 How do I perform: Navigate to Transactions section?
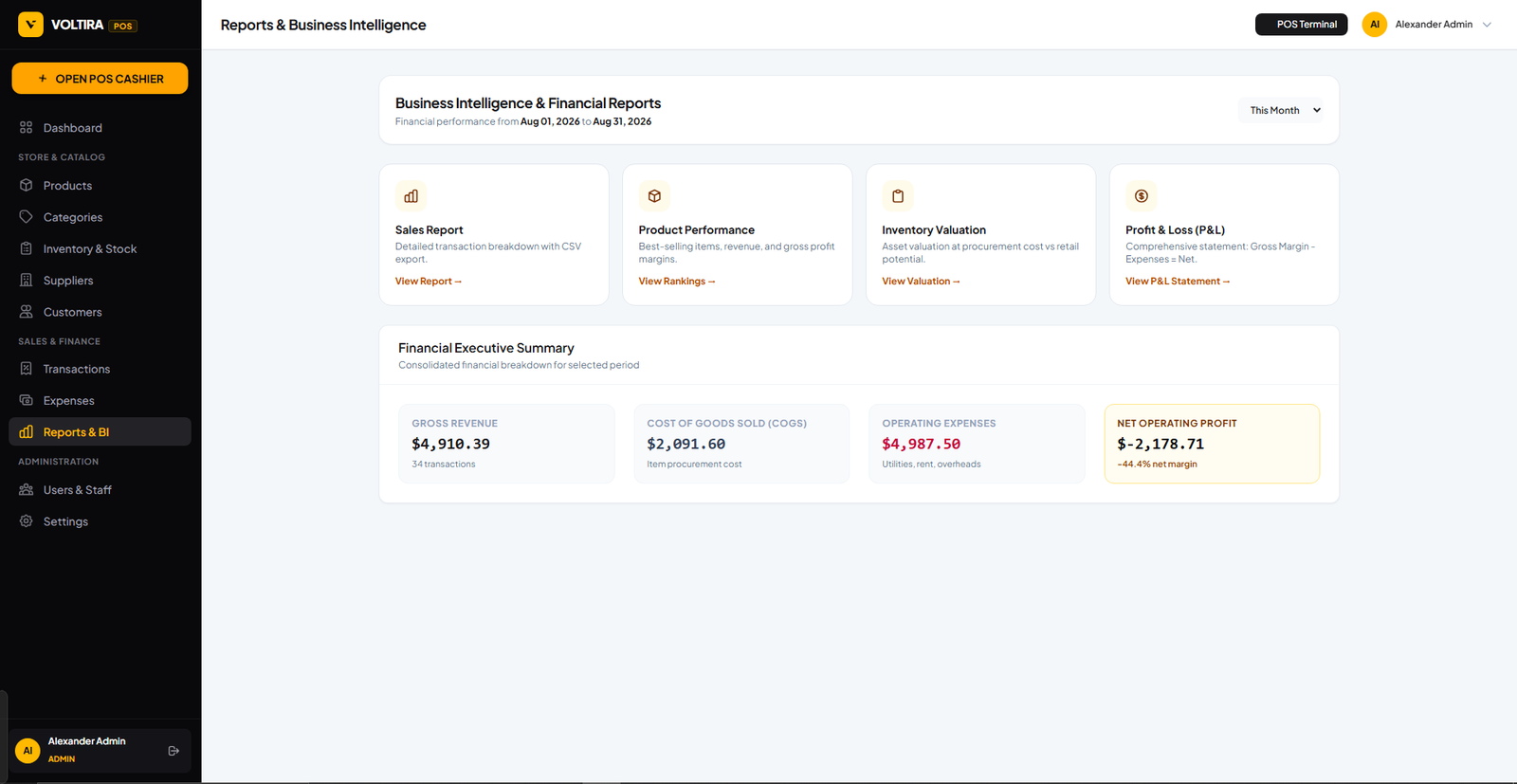pyautogui.click(x=100, y=369)
